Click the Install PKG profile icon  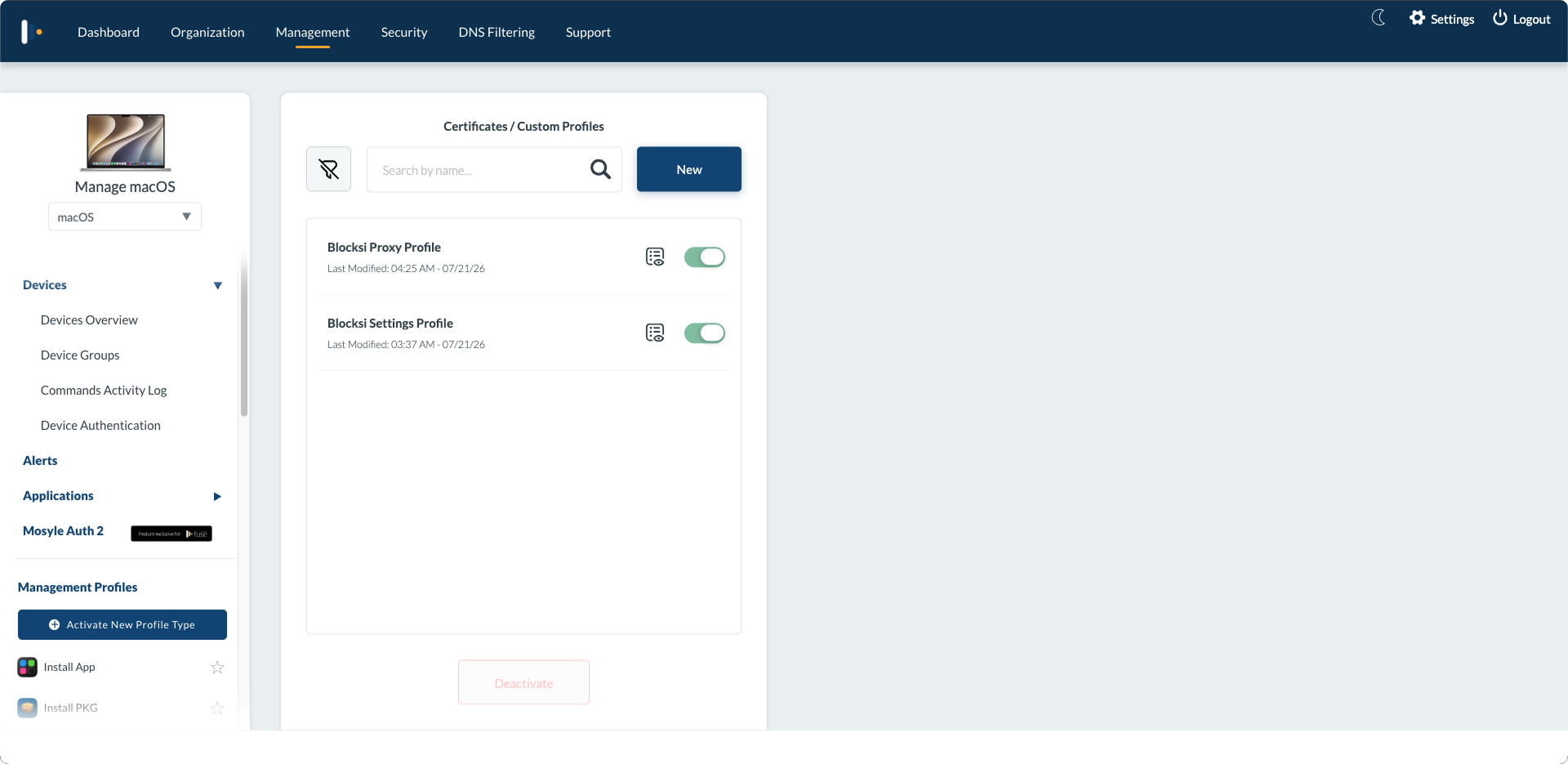[28, 708]
